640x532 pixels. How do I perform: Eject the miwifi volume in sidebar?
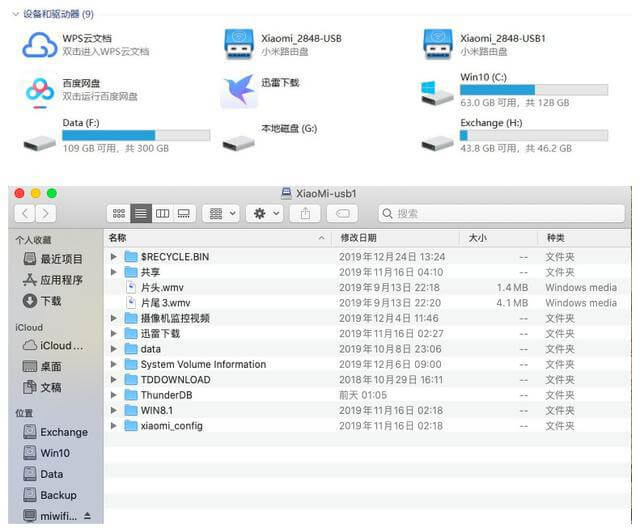[x=86, y=516]
